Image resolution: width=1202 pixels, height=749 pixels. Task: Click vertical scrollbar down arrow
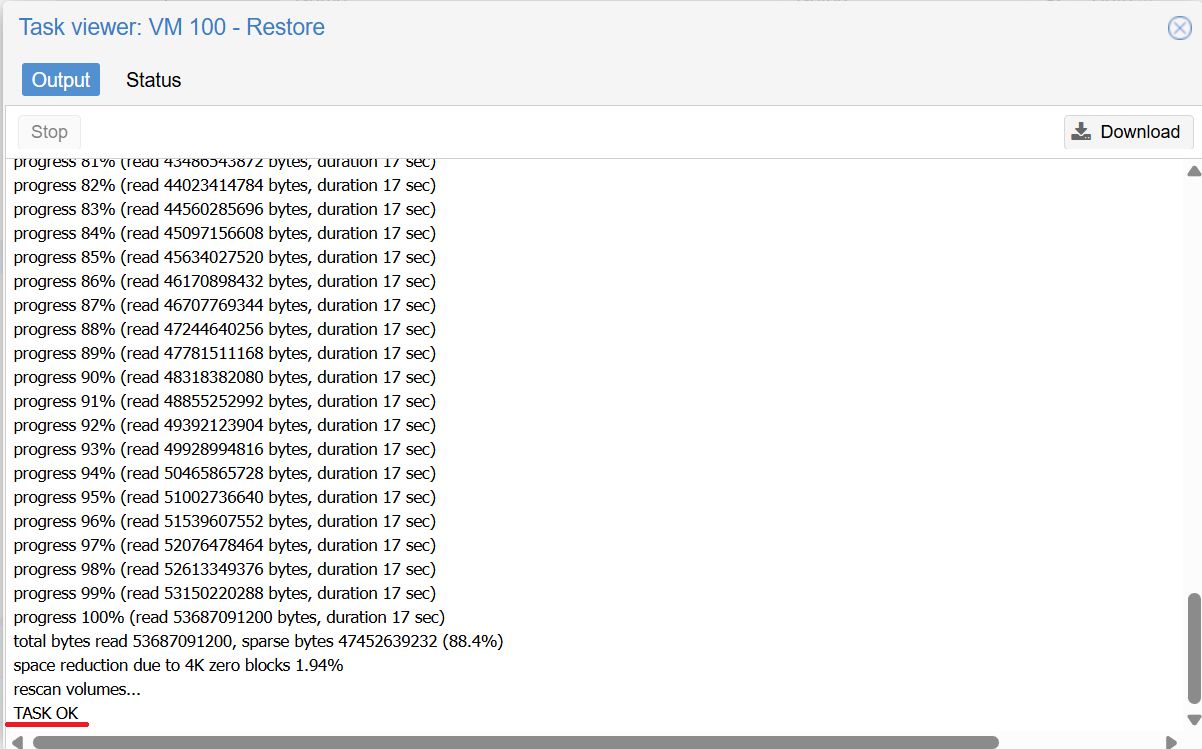[x=1193, y=720]
